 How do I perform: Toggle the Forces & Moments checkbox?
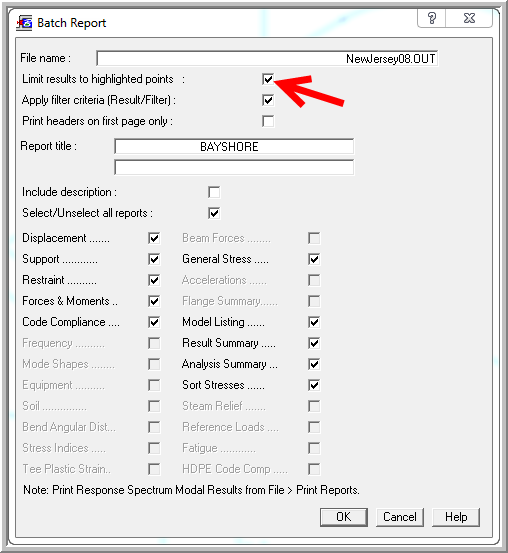154,301
